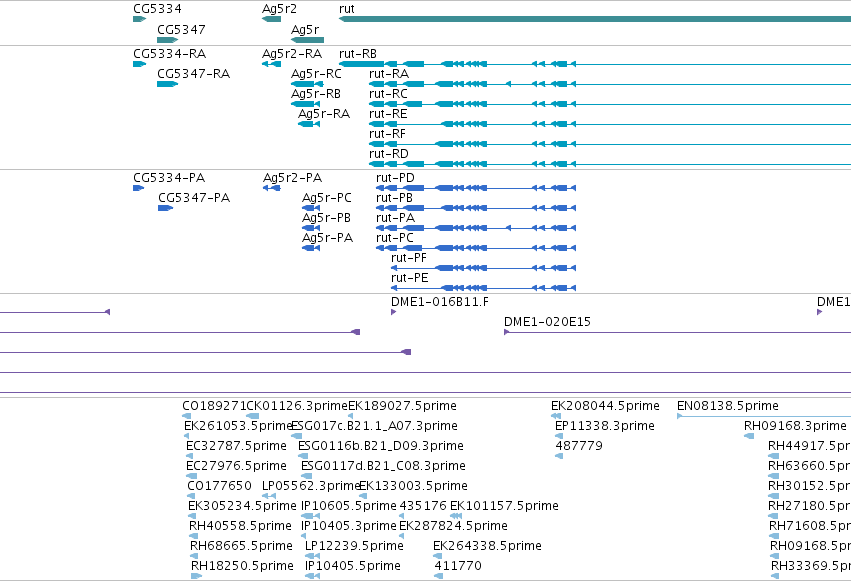Click the Ag5r-RC transcript label
The height and width of the screenshot is (581, 851).
point(316,74)
